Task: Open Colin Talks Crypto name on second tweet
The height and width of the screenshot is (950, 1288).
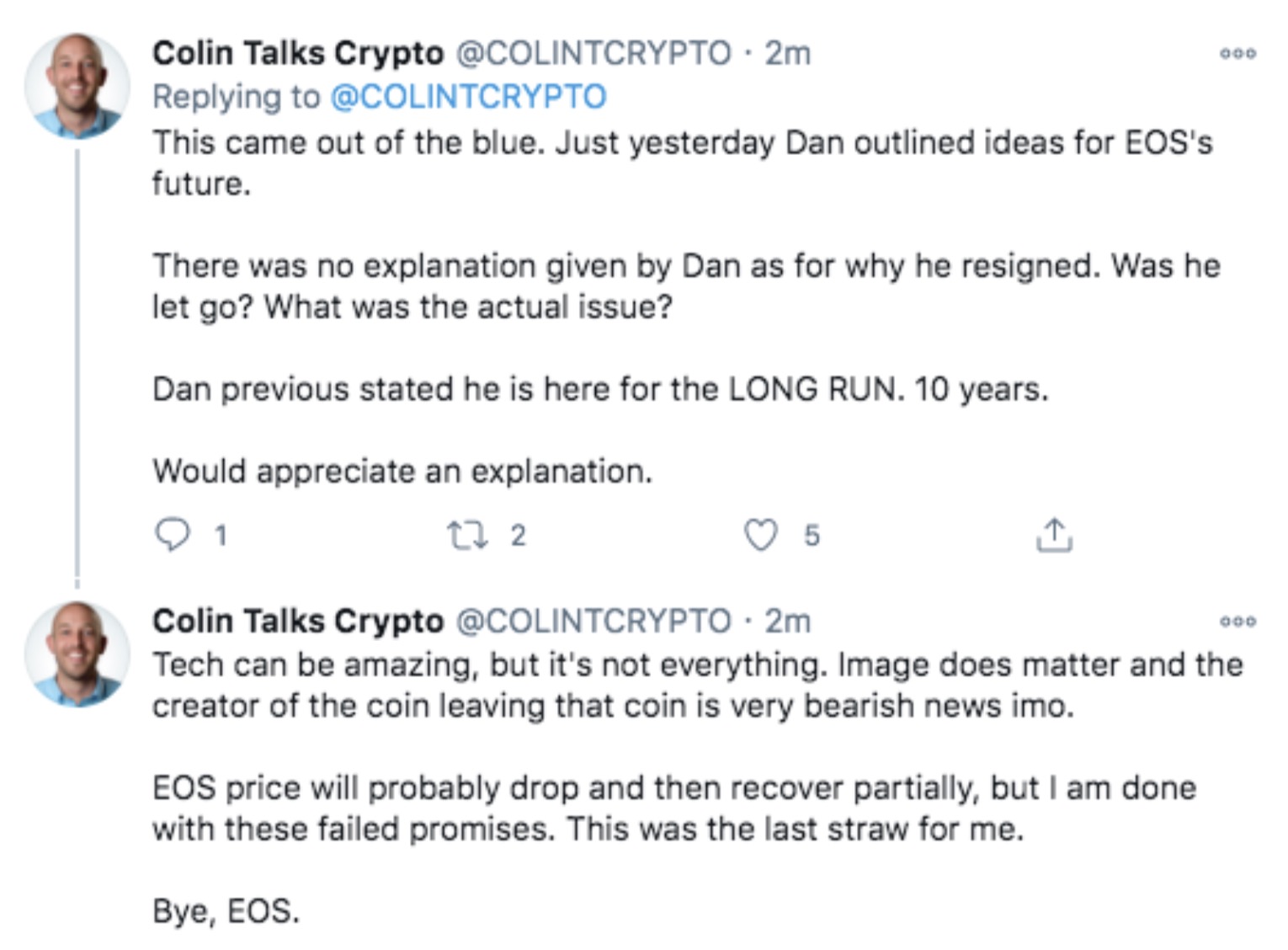Action: tap(297, 621)
